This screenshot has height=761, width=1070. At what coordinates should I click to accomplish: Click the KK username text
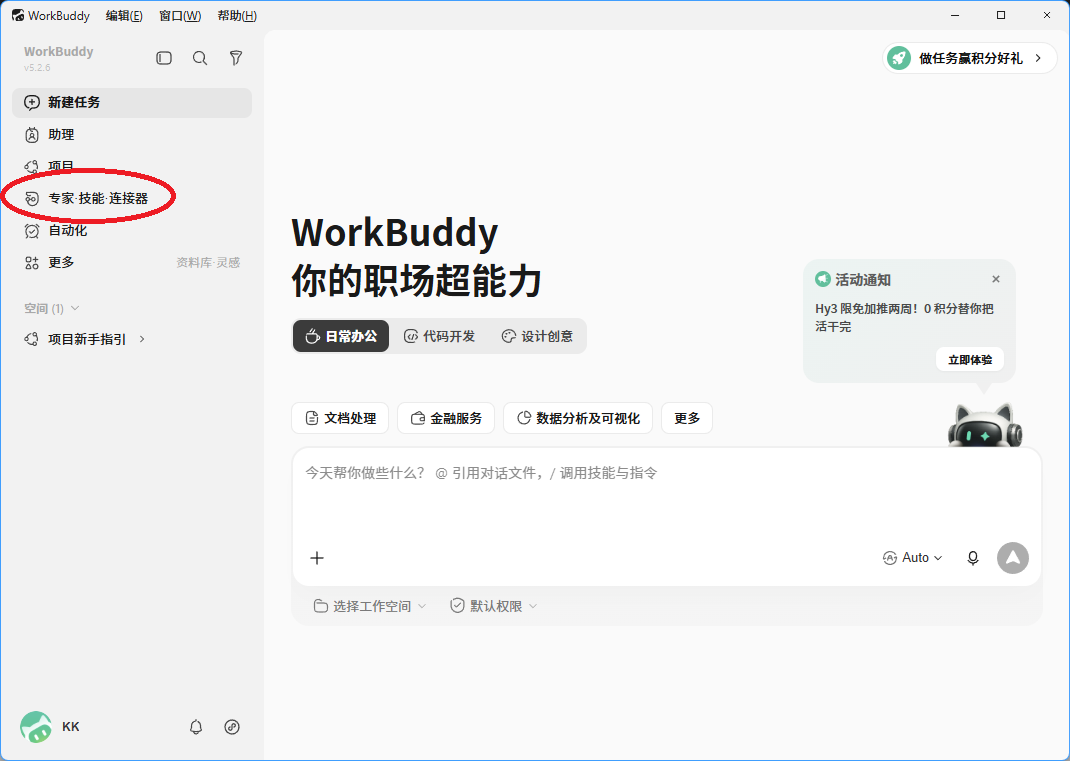pyautogui.click(x=71, y=727)
